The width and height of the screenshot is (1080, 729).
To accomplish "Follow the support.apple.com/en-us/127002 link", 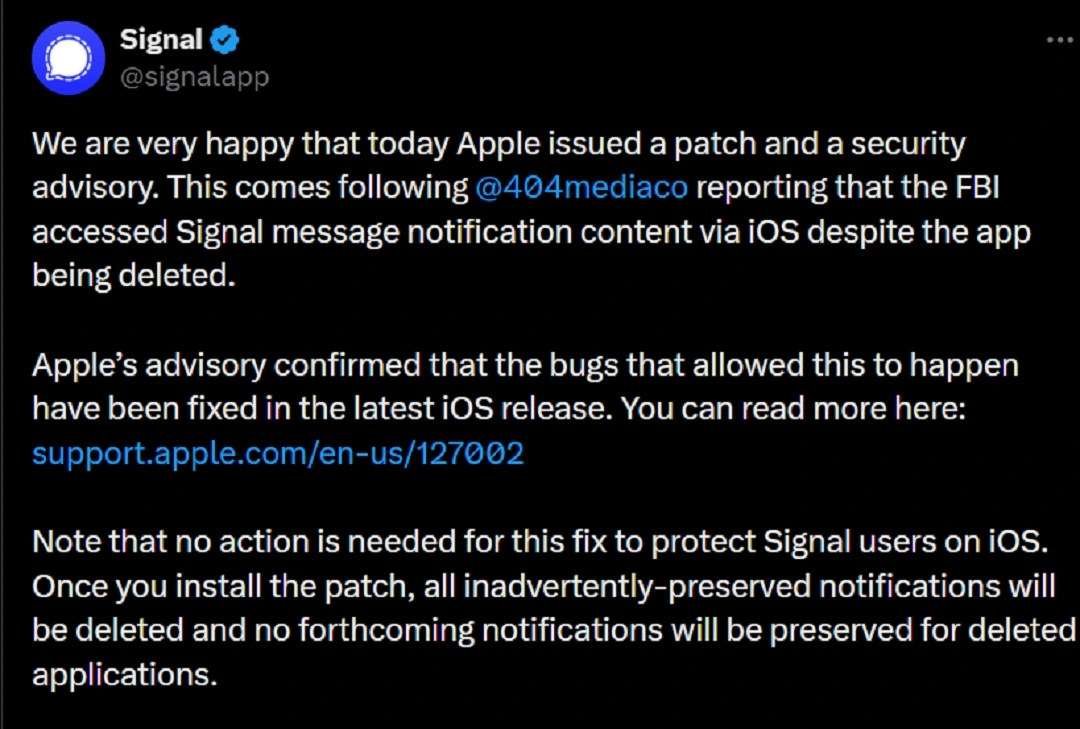I will (x=277, y=453).
